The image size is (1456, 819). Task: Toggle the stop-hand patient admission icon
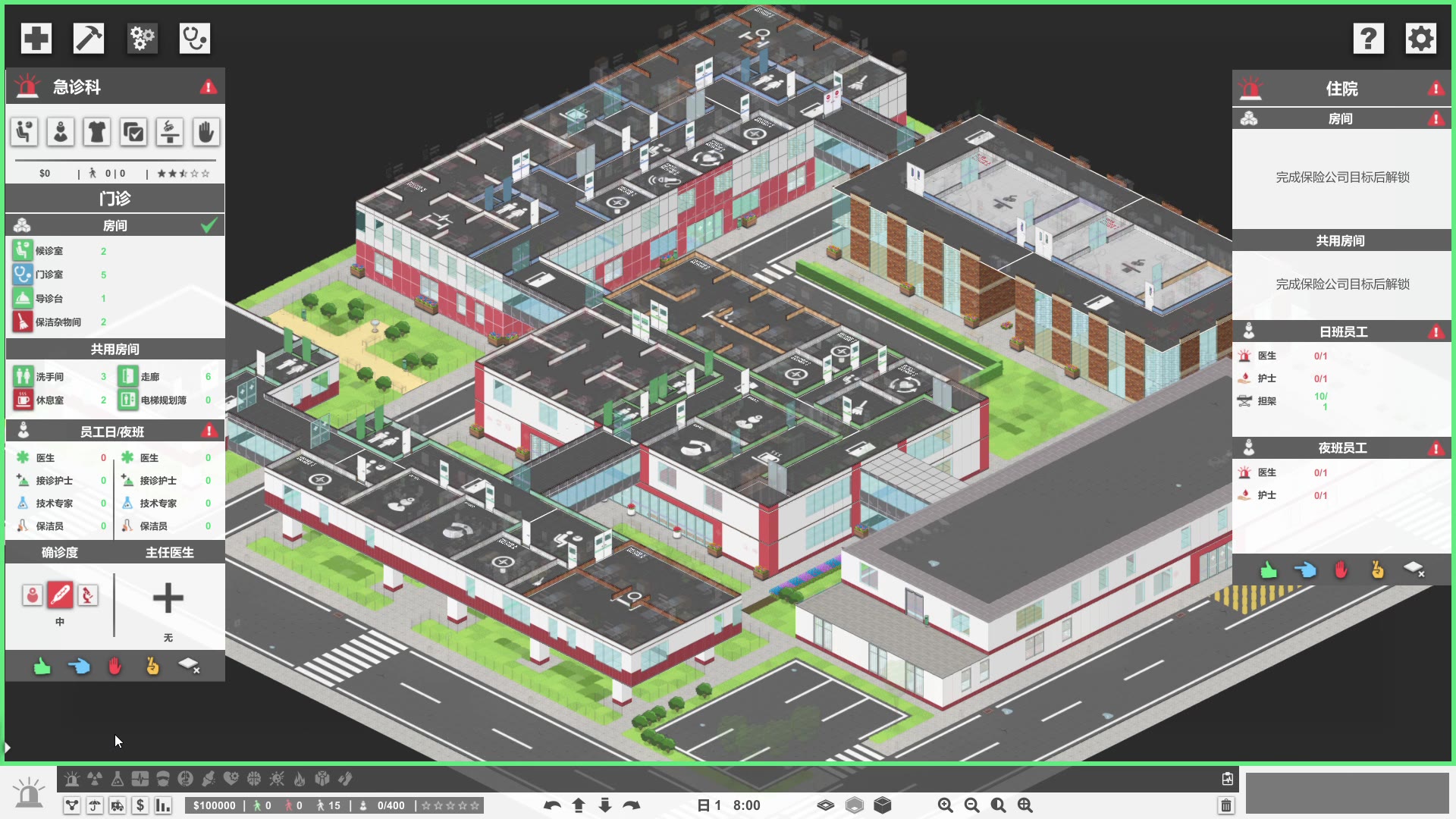pos(205,131)
